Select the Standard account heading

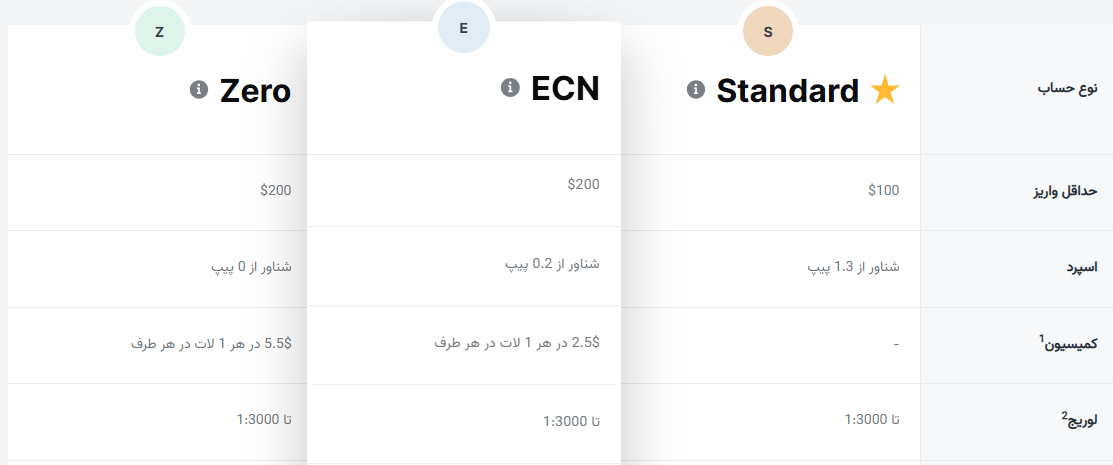(788, 91)
